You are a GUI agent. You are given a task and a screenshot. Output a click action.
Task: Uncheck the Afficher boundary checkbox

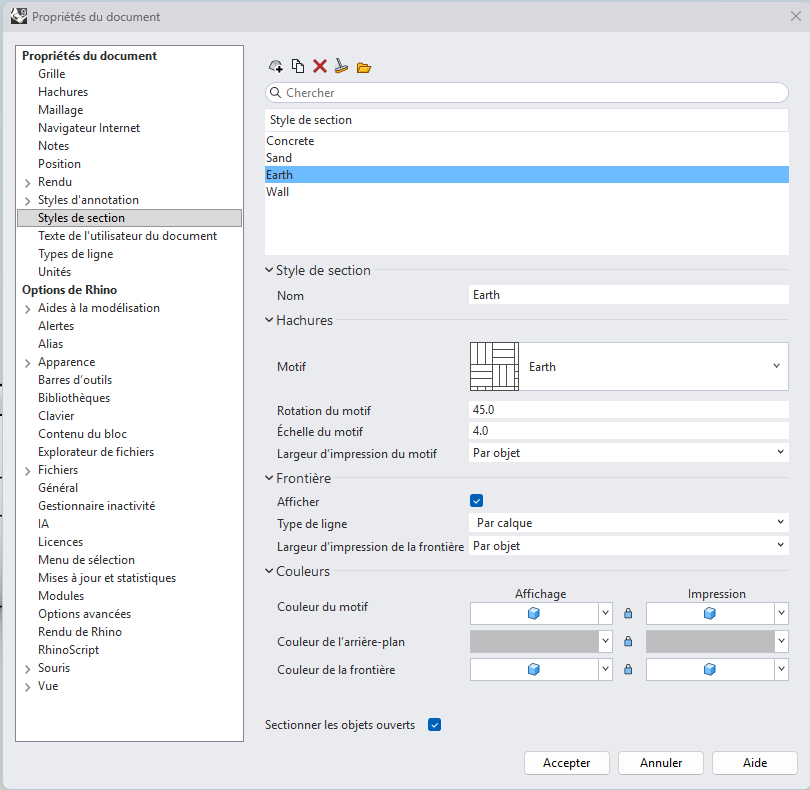pyautogui.click(x=477, y=501)
